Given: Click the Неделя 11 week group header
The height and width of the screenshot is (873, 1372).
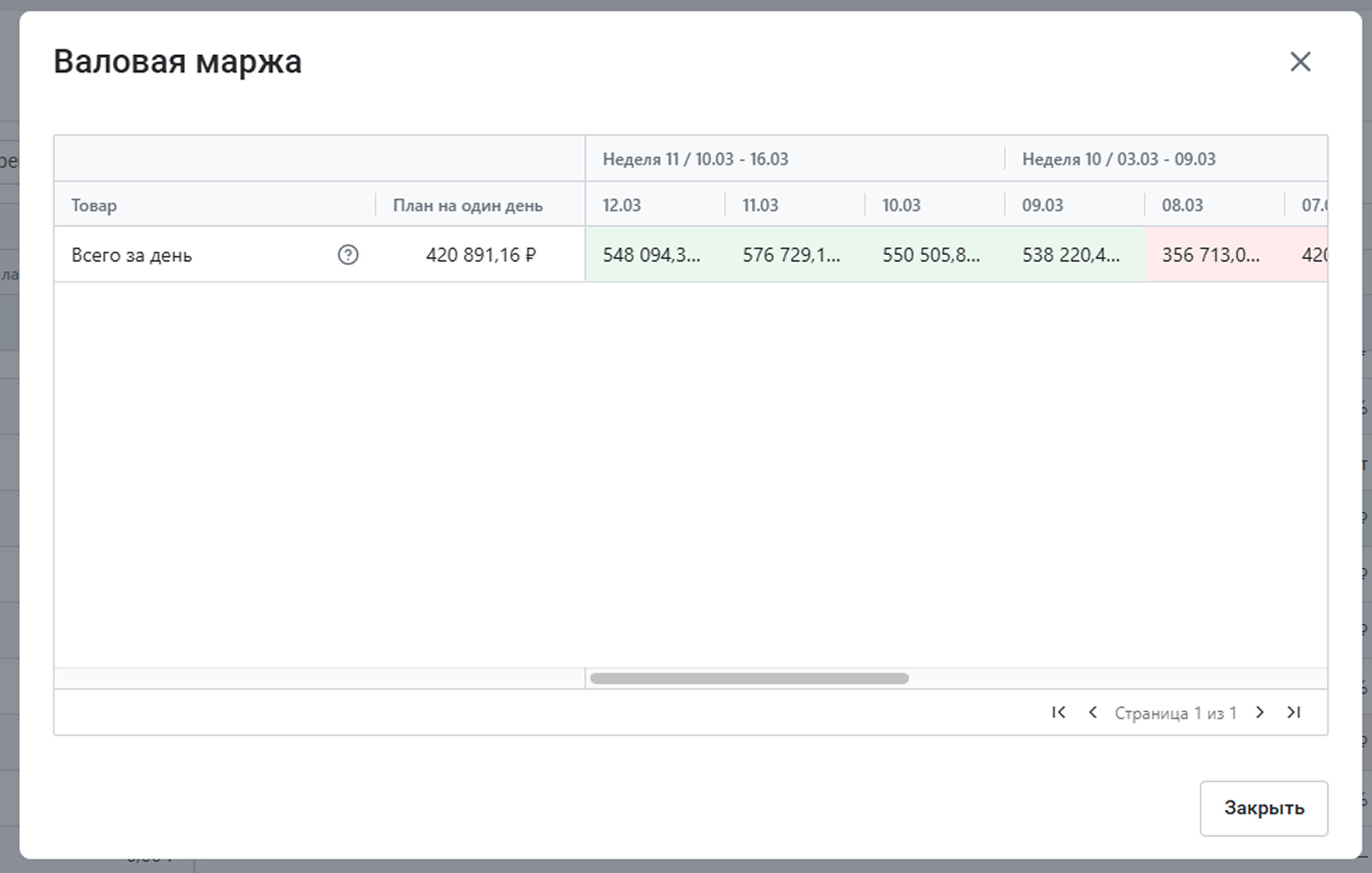Looking at the screenshot, I should point(695,159).
